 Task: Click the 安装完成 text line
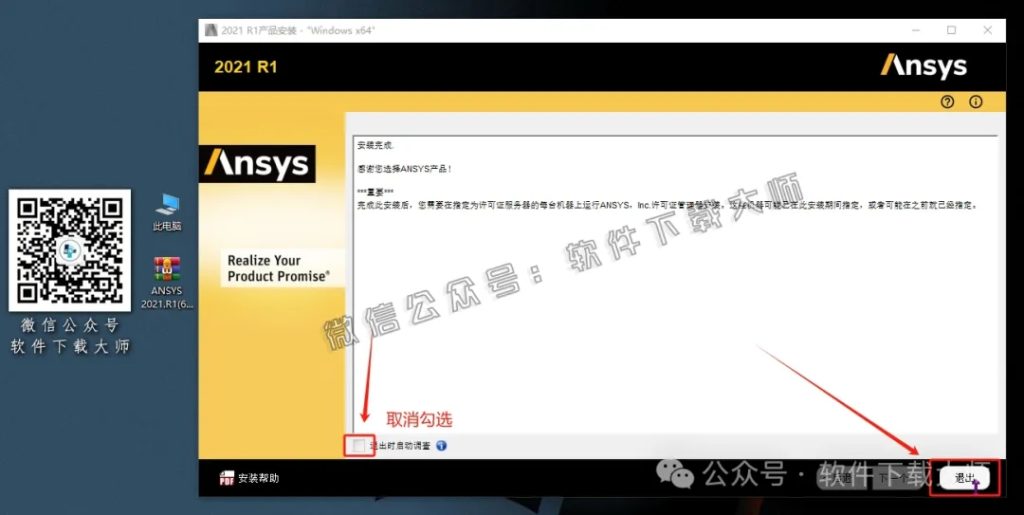click(x=376, y=145)
